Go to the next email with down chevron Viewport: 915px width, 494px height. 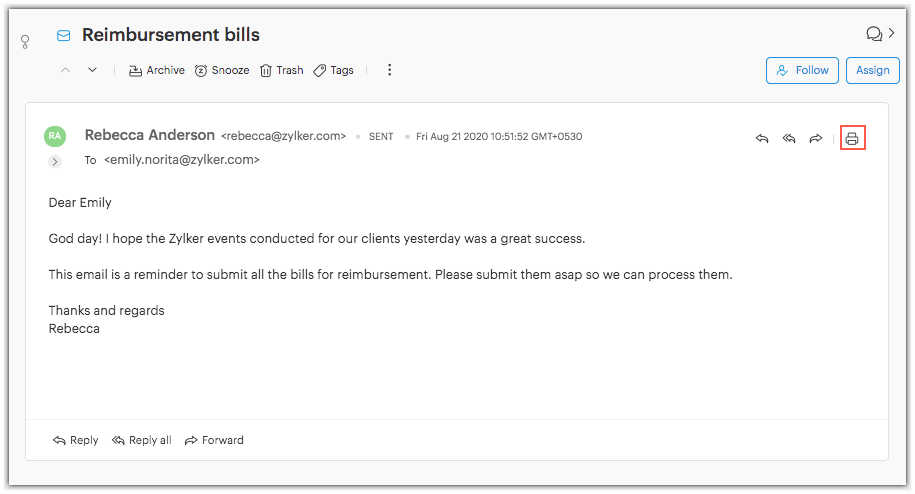point(92,70)
